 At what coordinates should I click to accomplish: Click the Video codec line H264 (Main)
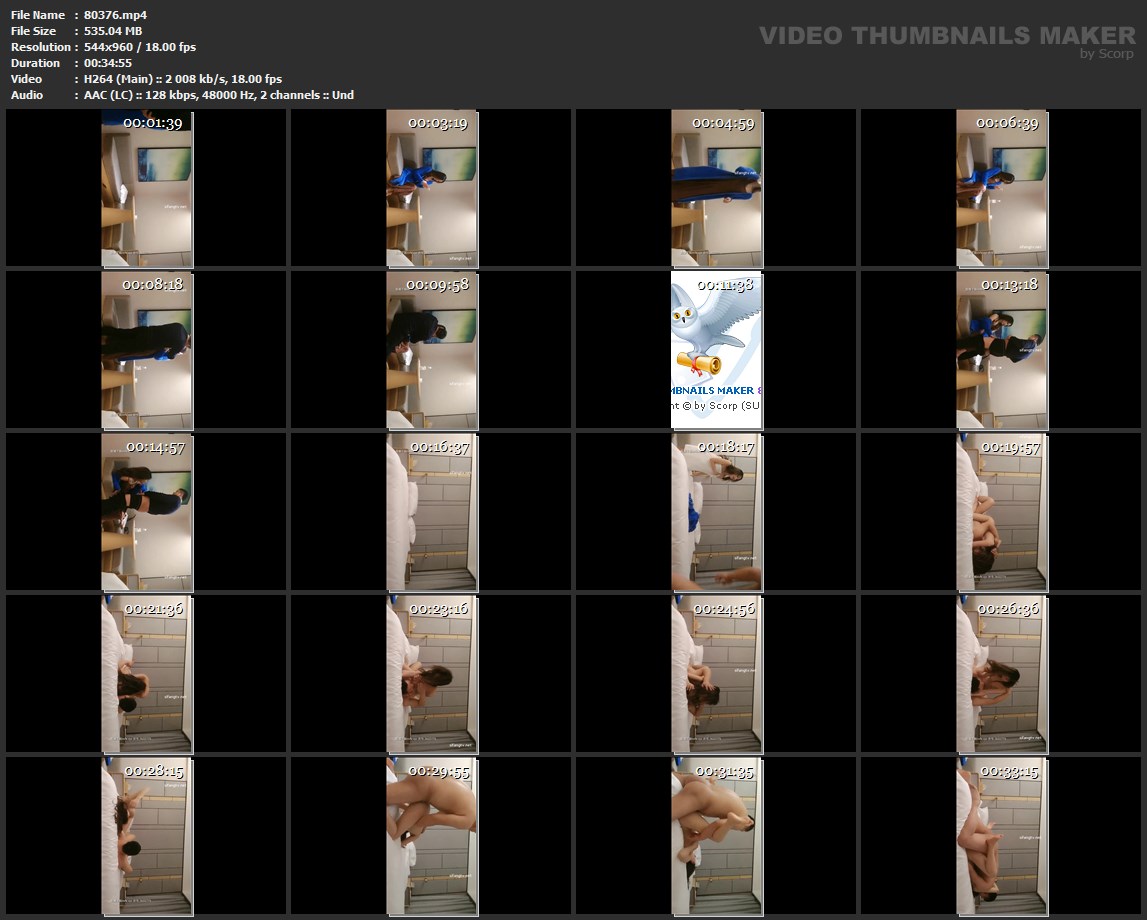183,79
